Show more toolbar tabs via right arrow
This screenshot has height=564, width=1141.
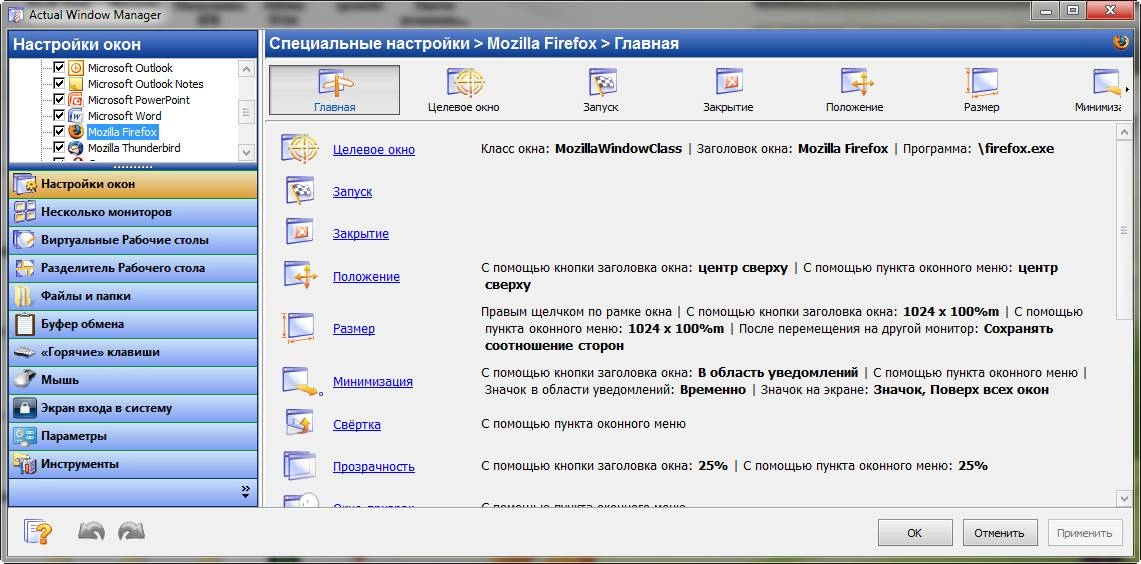[1127, 90]
